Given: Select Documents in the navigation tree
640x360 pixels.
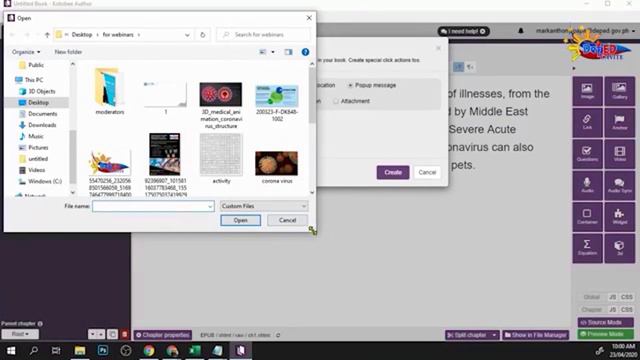Looking at the screenshot, I should [42, 114].
